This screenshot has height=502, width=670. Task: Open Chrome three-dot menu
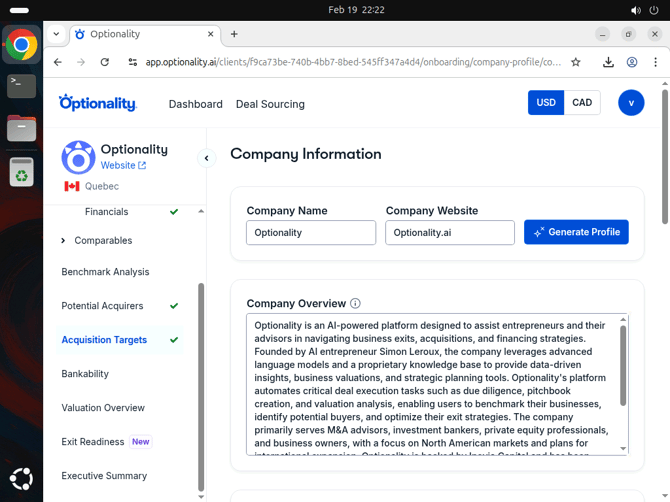point(655,62)
